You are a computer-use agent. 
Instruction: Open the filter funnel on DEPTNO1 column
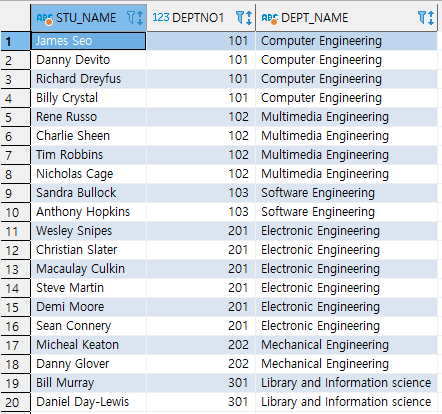click(240, 17)
